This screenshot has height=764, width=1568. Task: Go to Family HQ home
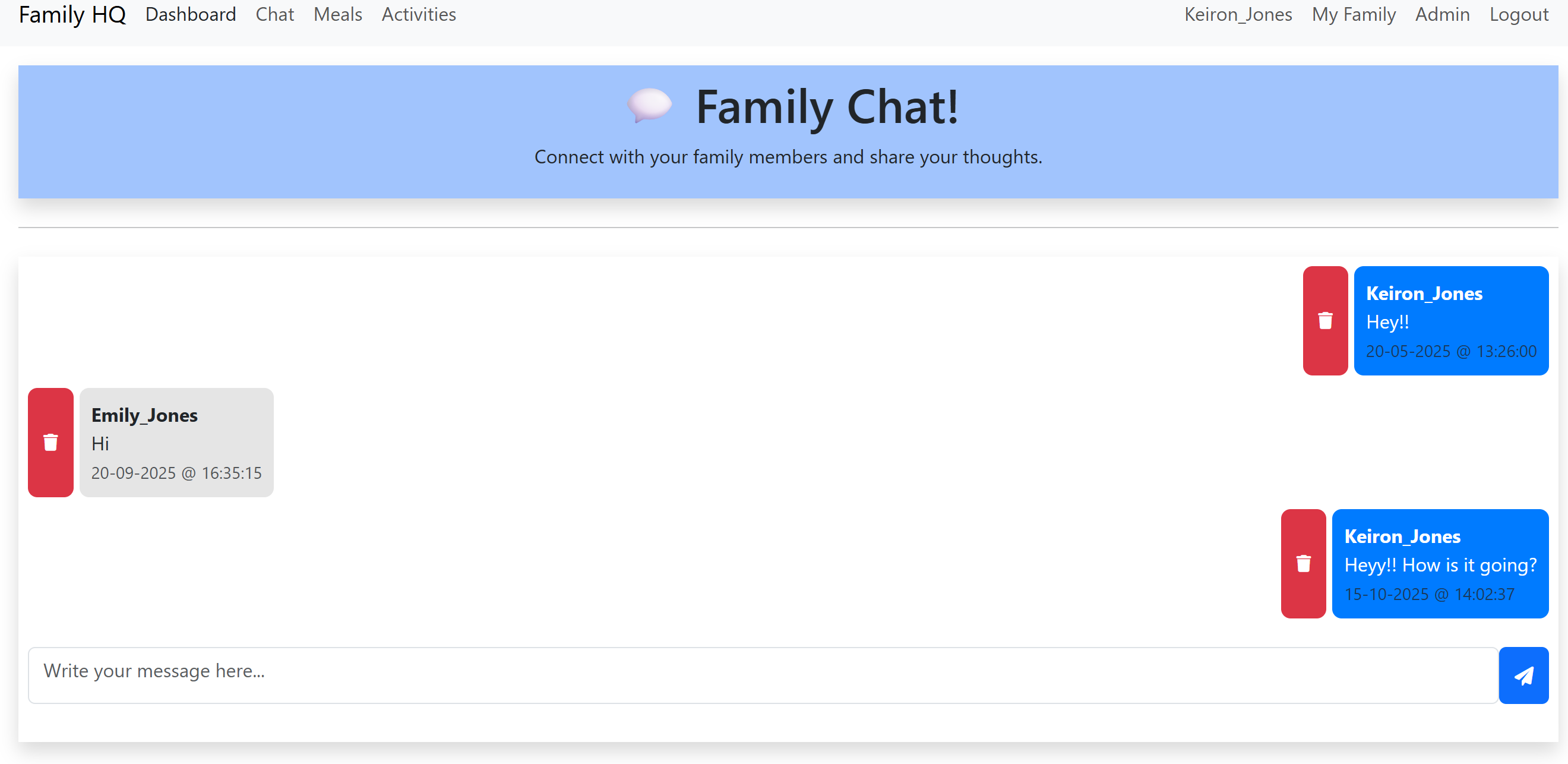click(x=72, y=15)
